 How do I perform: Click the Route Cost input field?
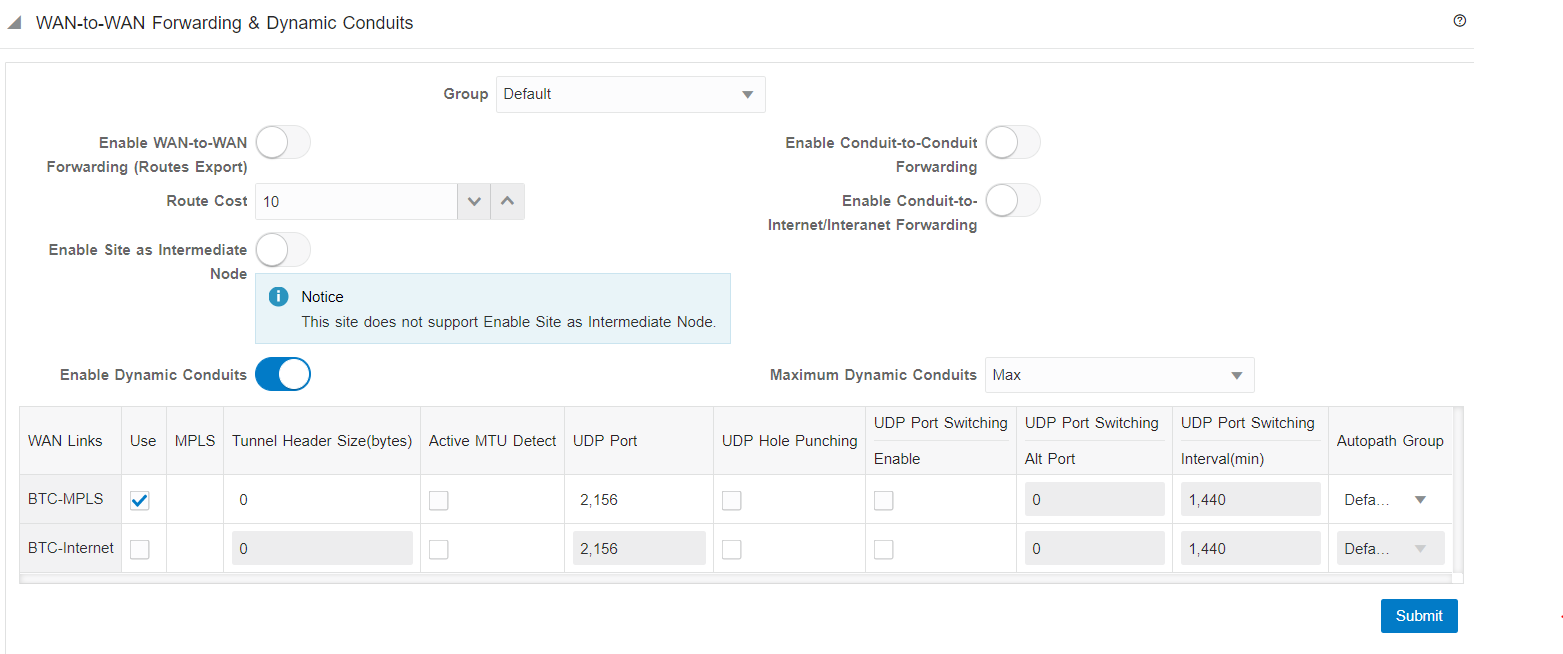click(356, 201)
